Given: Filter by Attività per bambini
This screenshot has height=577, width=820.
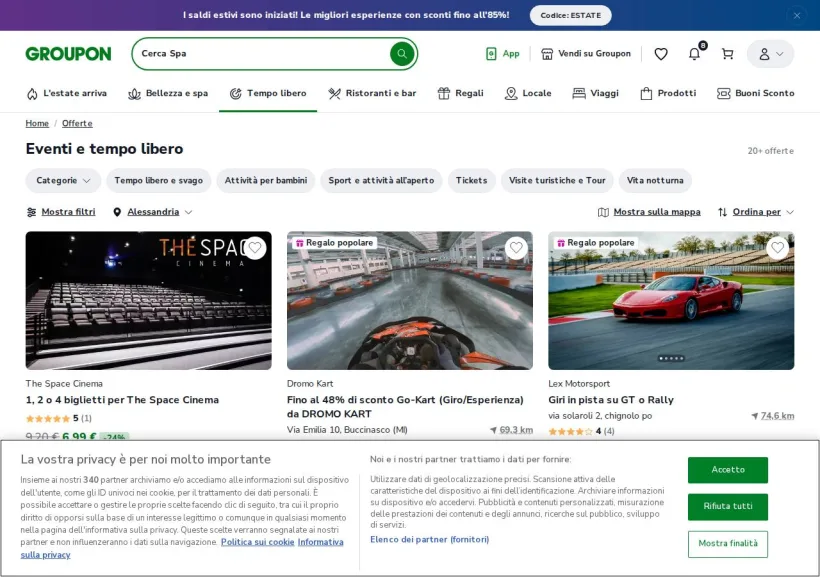Looking at the screenshot, I should click(266, 180).
